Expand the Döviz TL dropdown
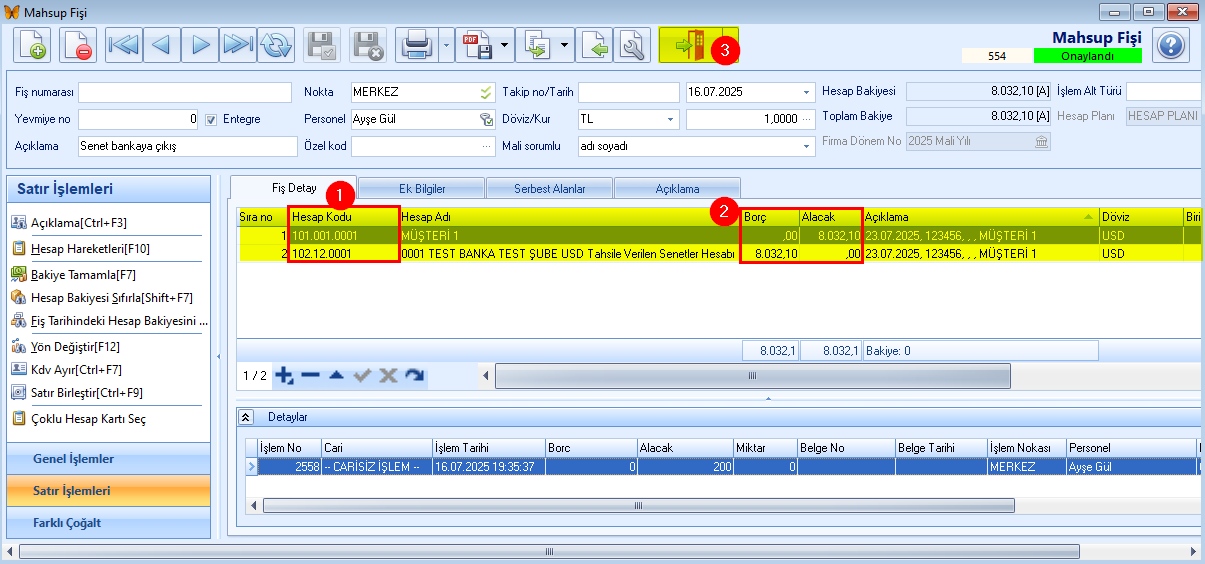Viewport: 1205px width, 564px height. coord(671,119)
